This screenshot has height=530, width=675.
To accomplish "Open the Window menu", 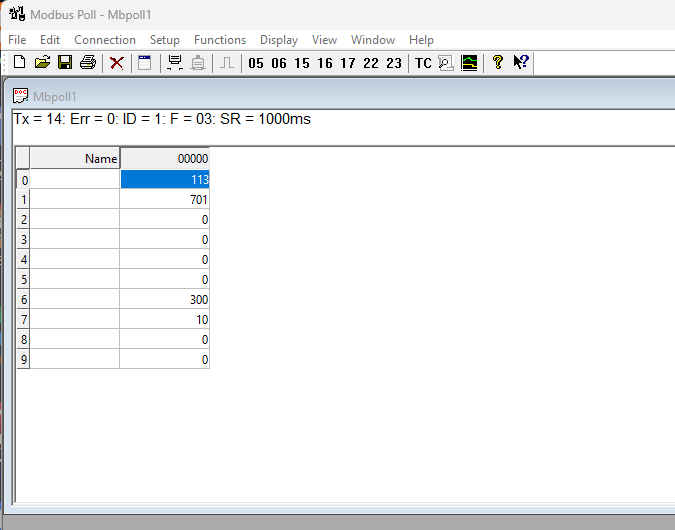I will coord(373,40).
